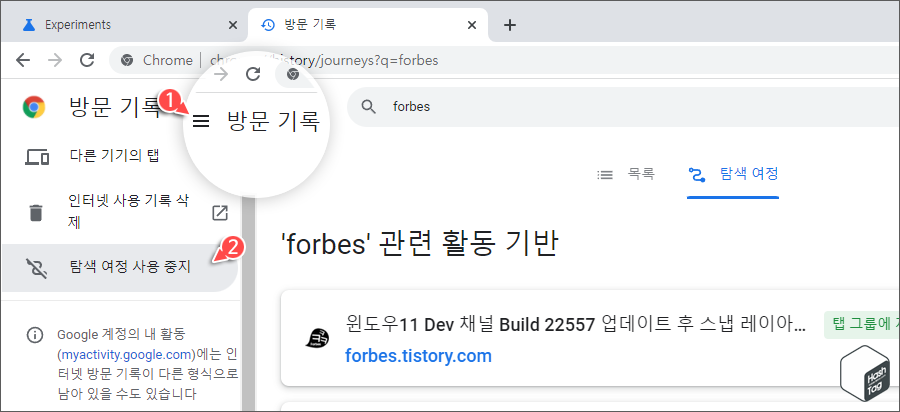Click the devices icon for 다른 기기의 탭
The width and height of the screenshot is (900, 412).
tap(36, 157)
